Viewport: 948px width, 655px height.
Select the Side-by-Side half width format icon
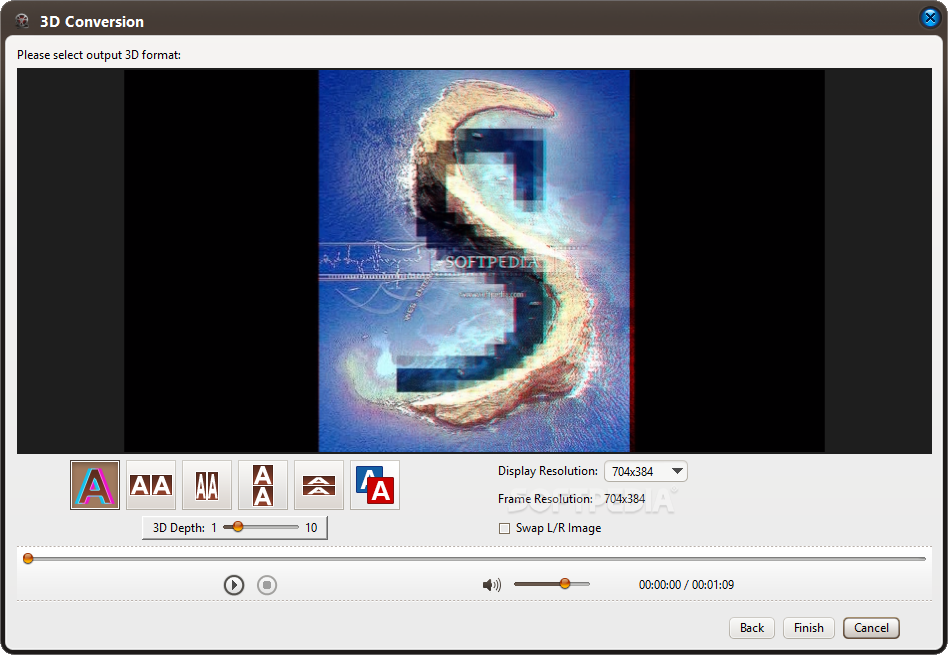207,485
